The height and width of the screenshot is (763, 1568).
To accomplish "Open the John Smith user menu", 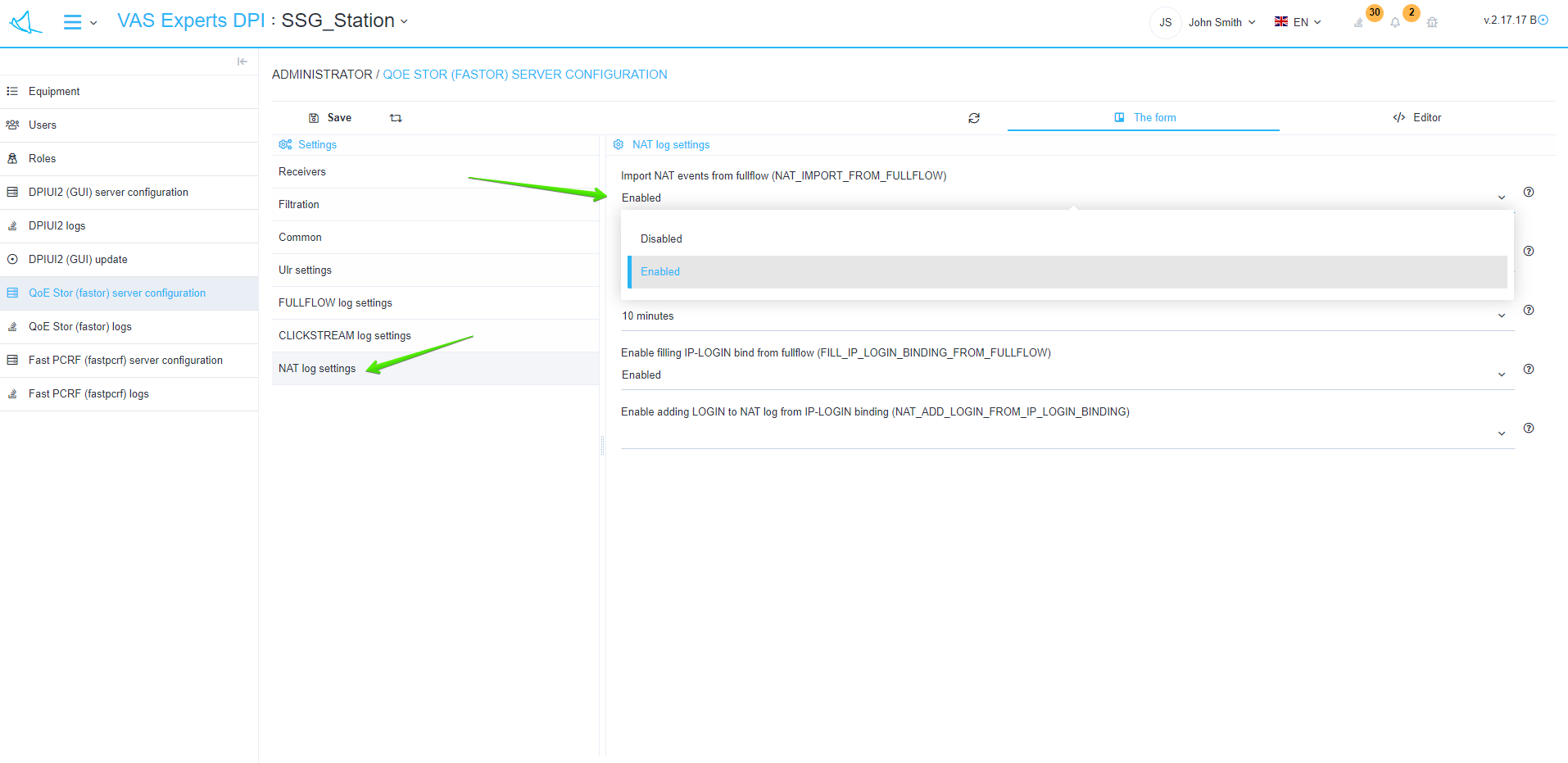I will point(1221,23).
